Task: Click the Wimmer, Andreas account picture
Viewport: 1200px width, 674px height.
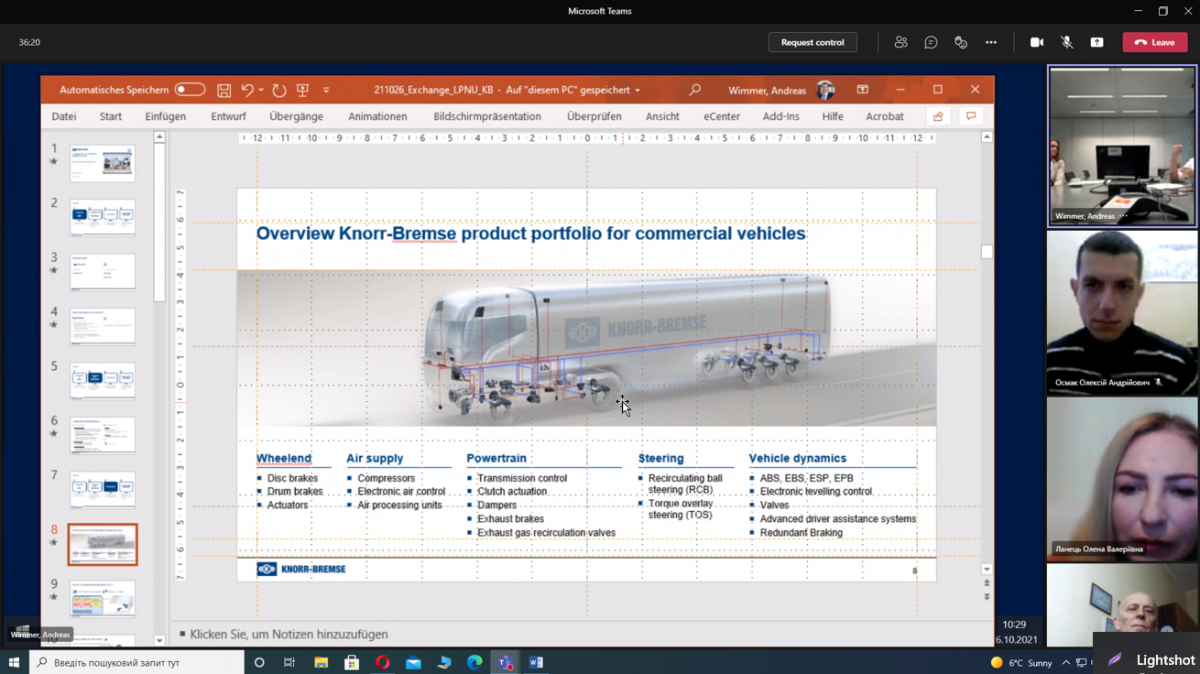Action: tap(825, 90)
